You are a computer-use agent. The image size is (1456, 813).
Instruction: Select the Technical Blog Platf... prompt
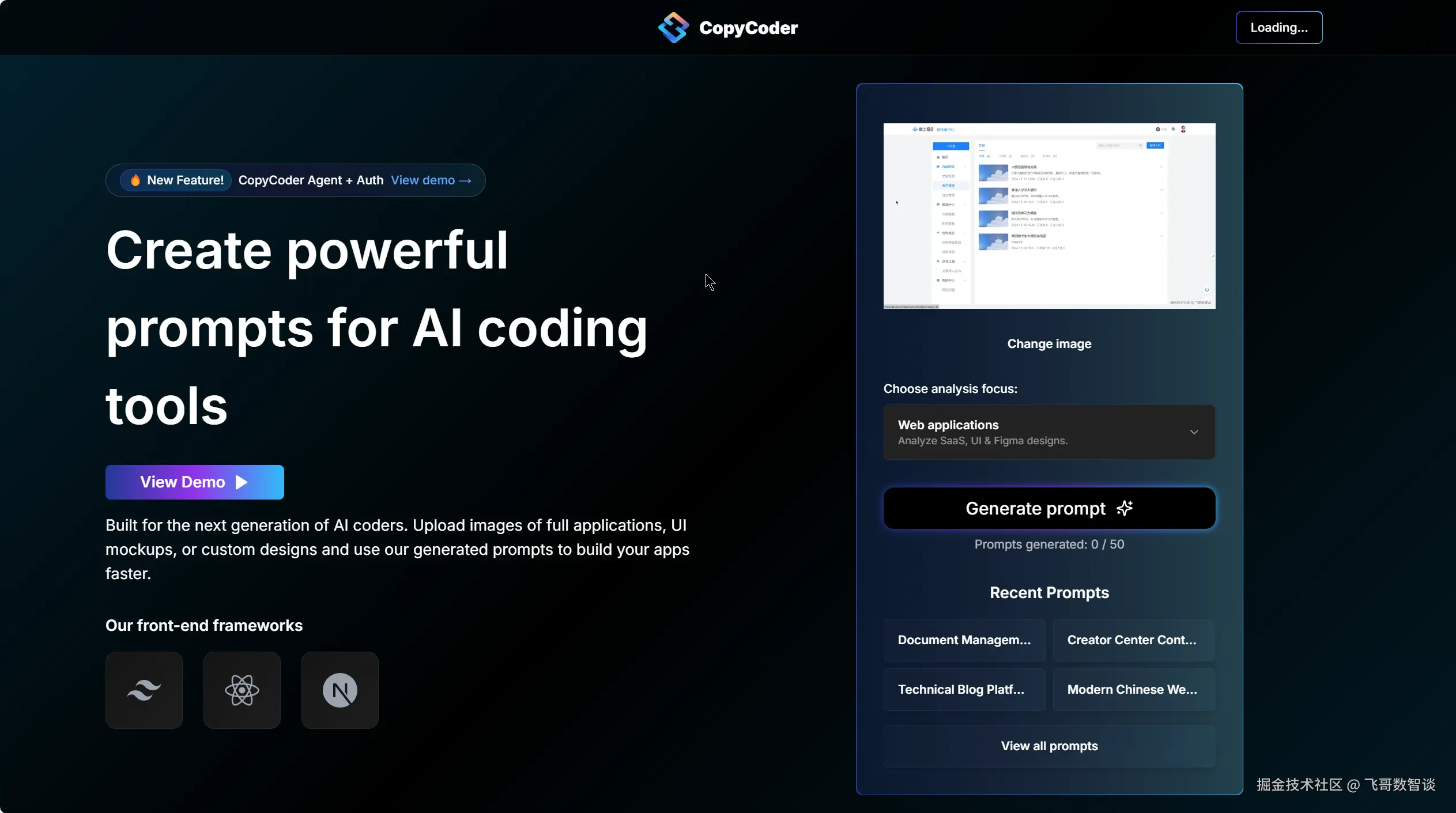pos(964,690)
